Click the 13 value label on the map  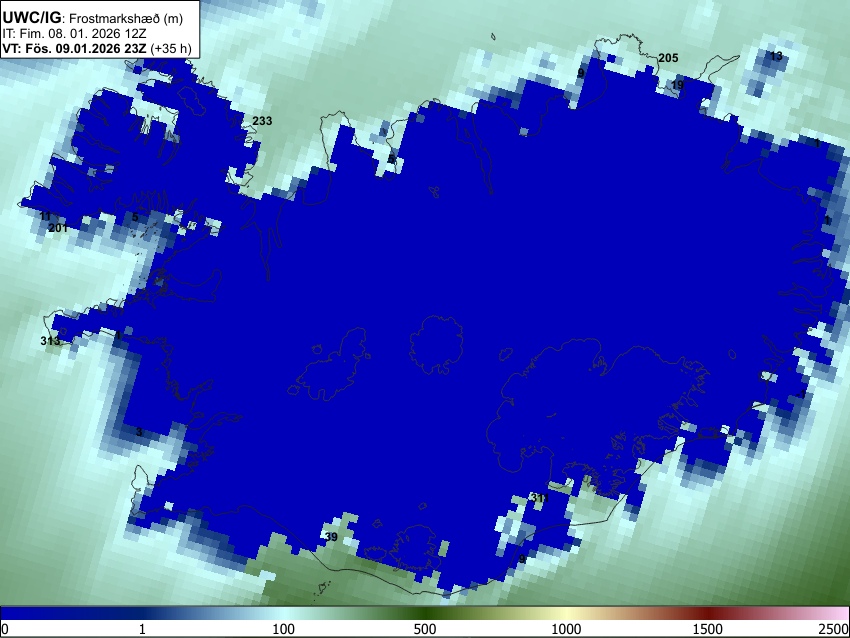click(x=776, y=56)
